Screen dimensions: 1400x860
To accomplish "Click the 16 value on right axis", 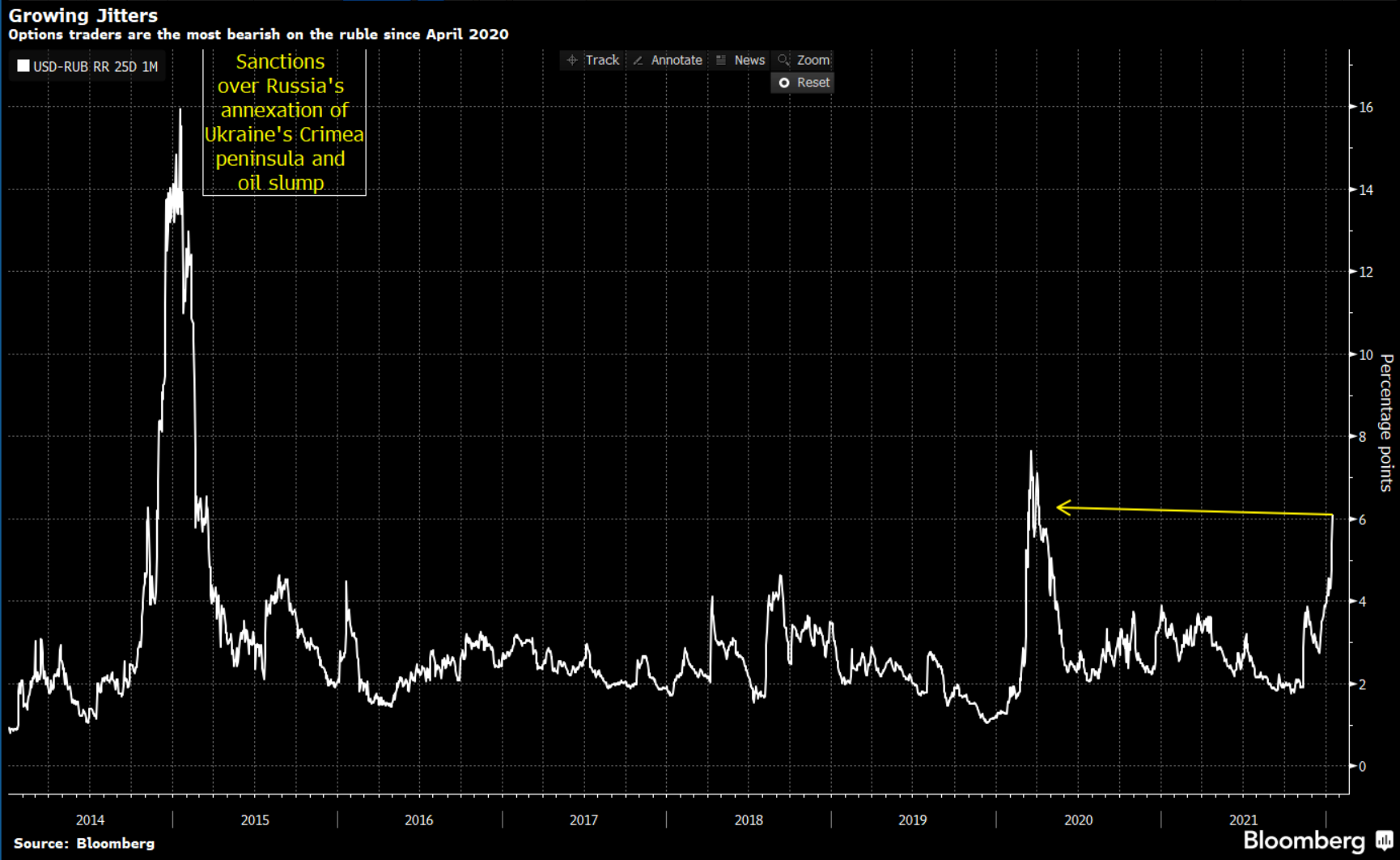I will (1366, 108).
